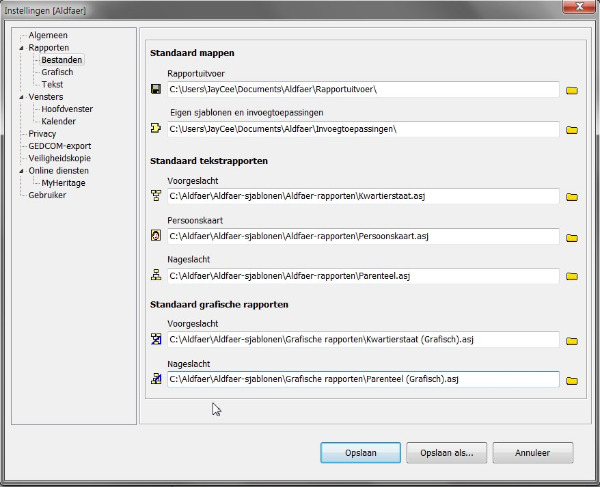The width and height of the screenshot is (600, 487).
Task: Go to GEDCOM-export settings
Action: pos(59,146)
